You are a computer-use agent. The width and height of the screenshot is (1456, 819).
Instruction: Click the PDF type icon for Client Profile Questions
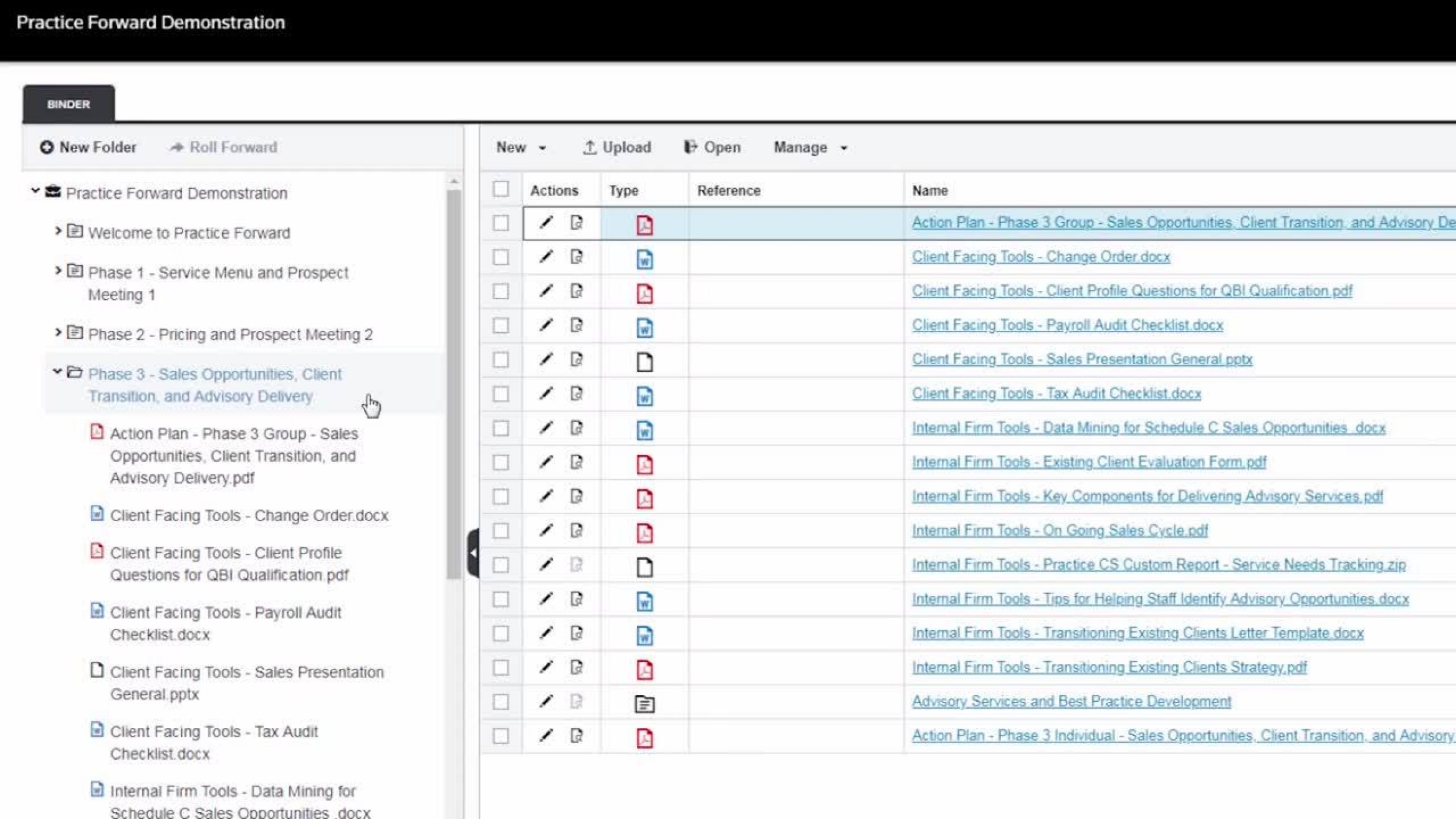coord(645,294)
